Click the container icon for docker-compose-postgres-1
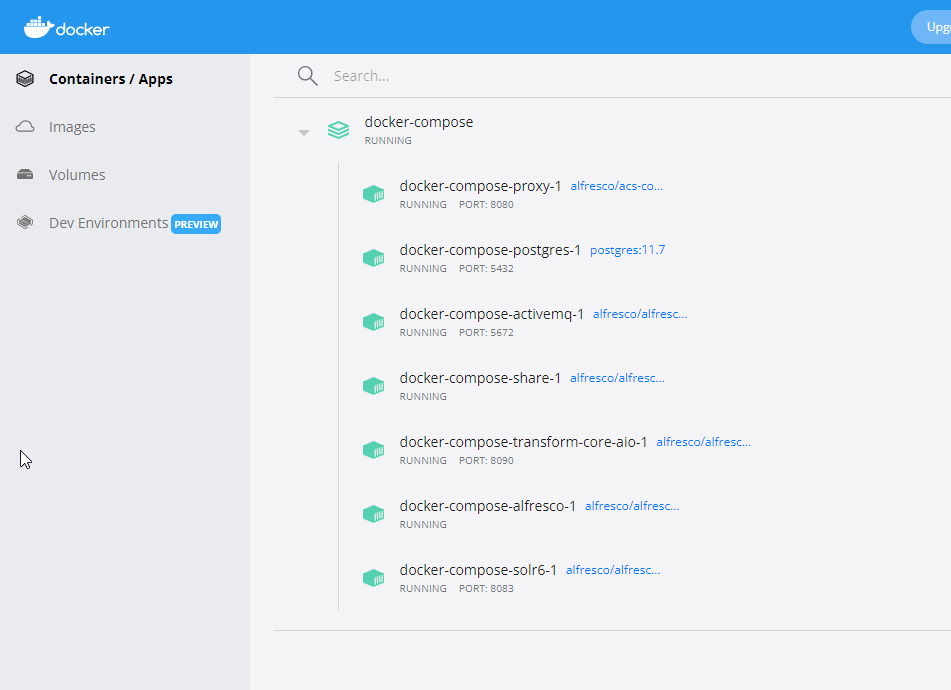951x690 pixels. point(374,257)
